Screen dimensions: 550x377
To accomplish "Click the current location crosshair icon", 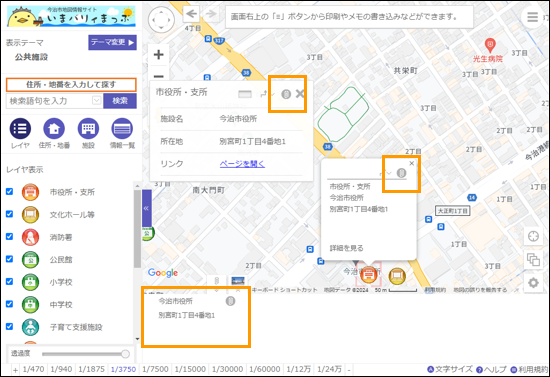I will [533, 236].
